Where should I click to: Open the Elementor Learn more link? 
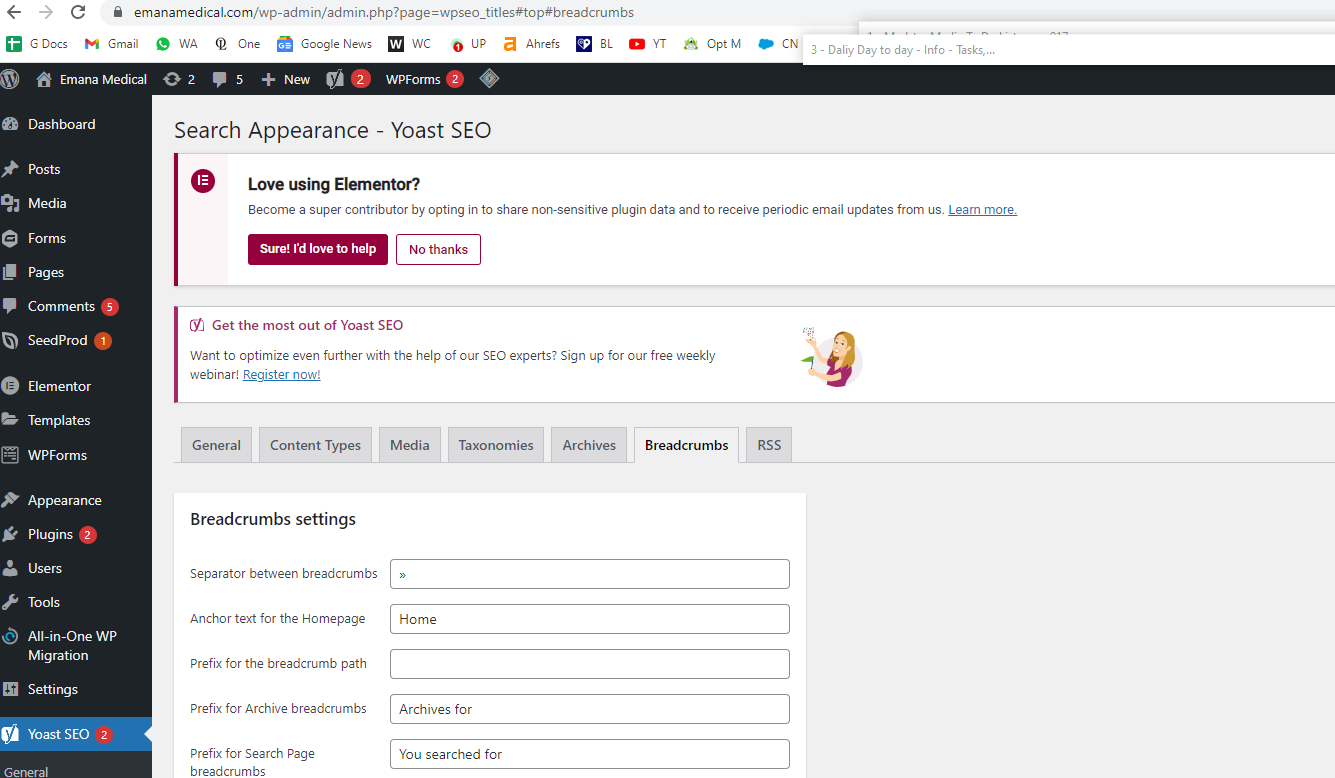(x=982, y=210)
